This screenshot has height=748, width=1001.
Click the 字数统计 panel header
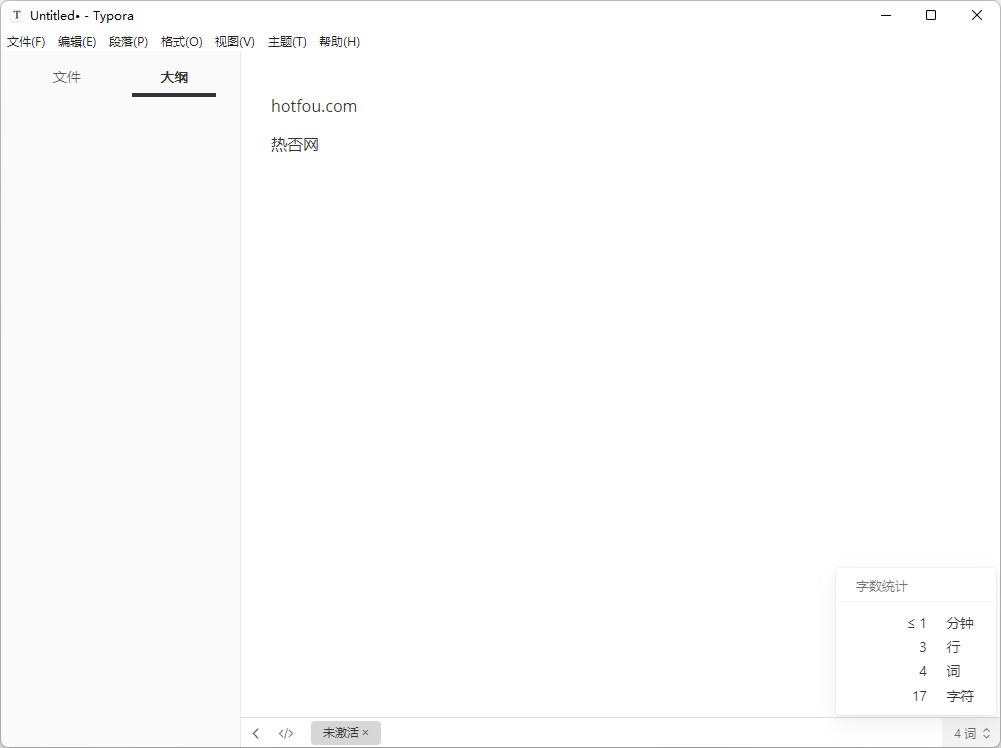(x=882, y=586)
